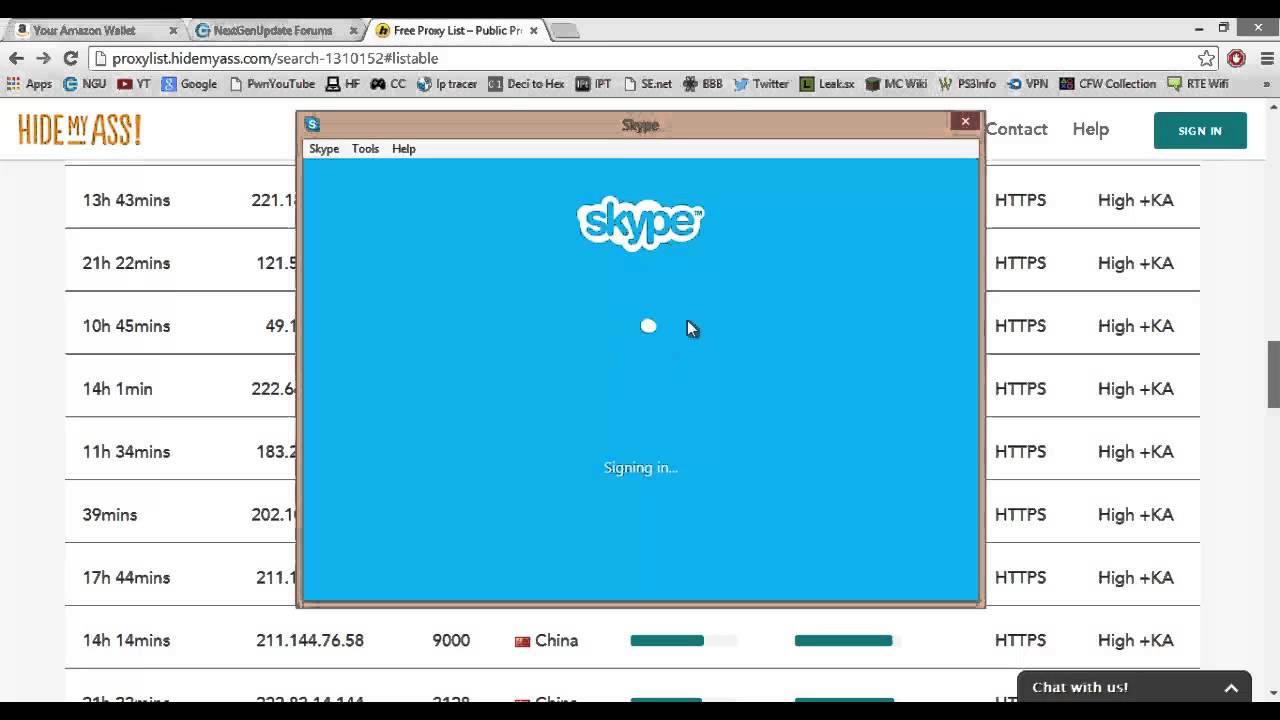1280x720 pixels.
Task: Expand the Chat with us panel arrow
Action: (1231, 688)
